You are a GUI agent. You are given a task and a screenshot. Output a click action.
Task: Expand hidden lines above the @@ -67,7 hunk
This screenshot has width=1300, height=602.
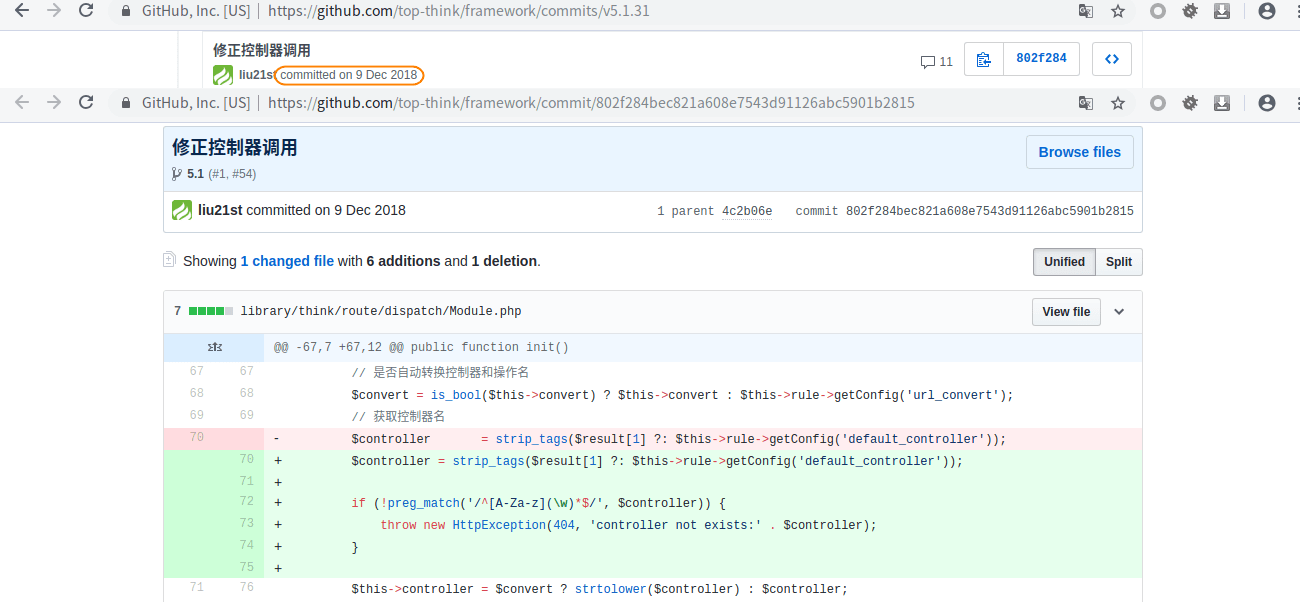pyautogui.click(x=214, y=348)
